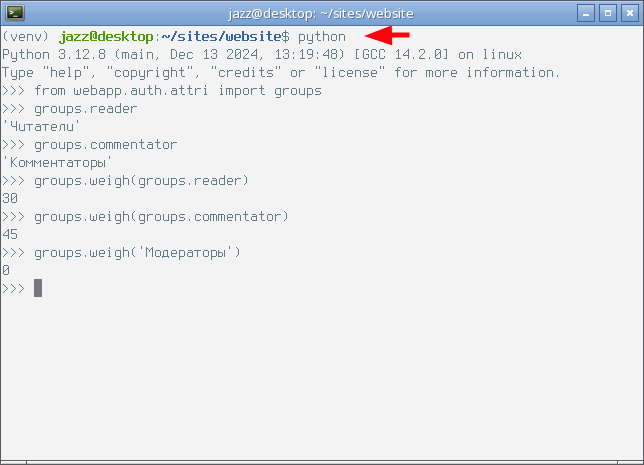Click the output value 30
This screenshot has width=644, height=465.
[x=10, y=198]
